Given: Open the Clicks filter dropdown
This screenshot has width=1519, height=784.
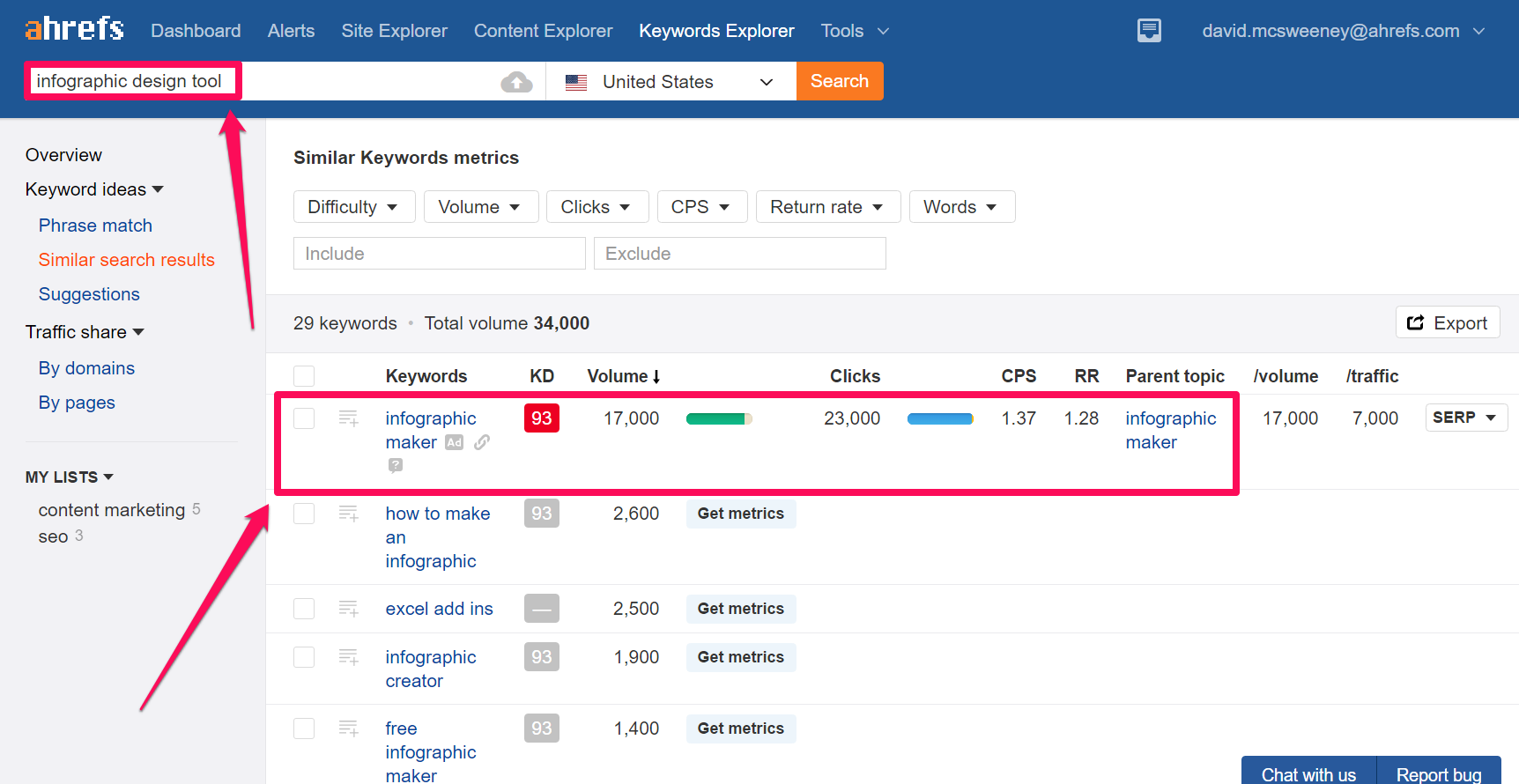Looking at the screenshot, I should point(597,207).
